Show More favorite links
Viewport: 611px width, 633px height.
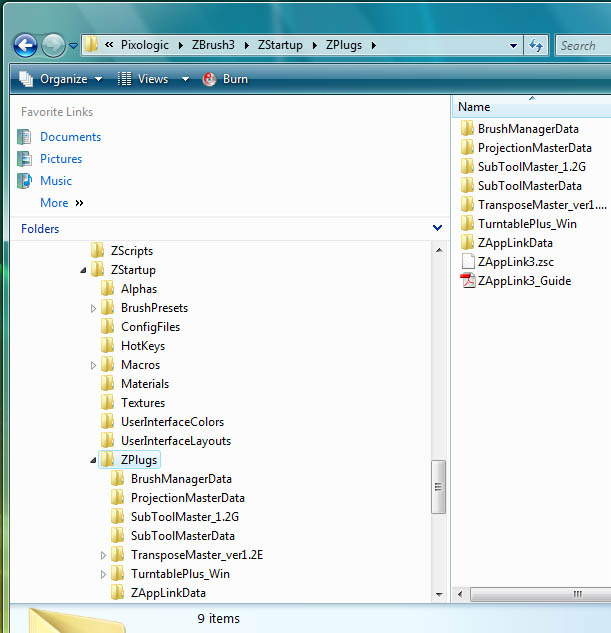click(61, 203)
